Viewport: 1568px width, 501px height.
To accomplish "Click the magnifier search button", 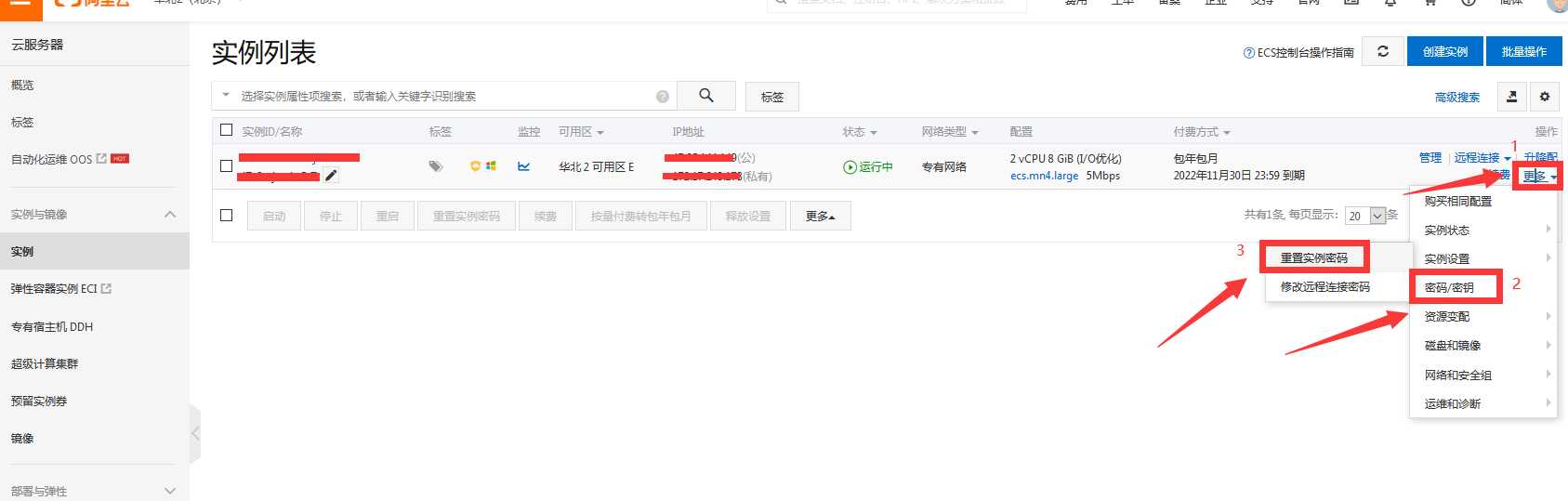I will coord(706,96).
